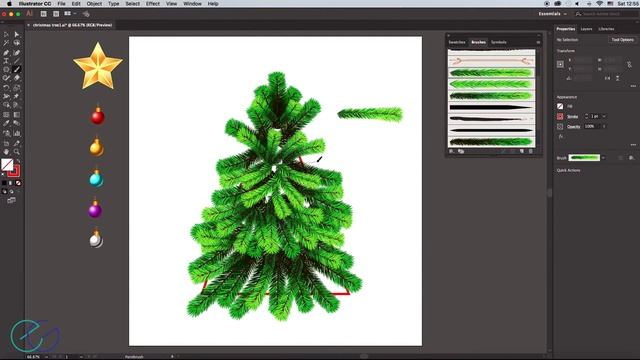
Task: Click the Fill color in Appearance section
Action: (560, 106)
